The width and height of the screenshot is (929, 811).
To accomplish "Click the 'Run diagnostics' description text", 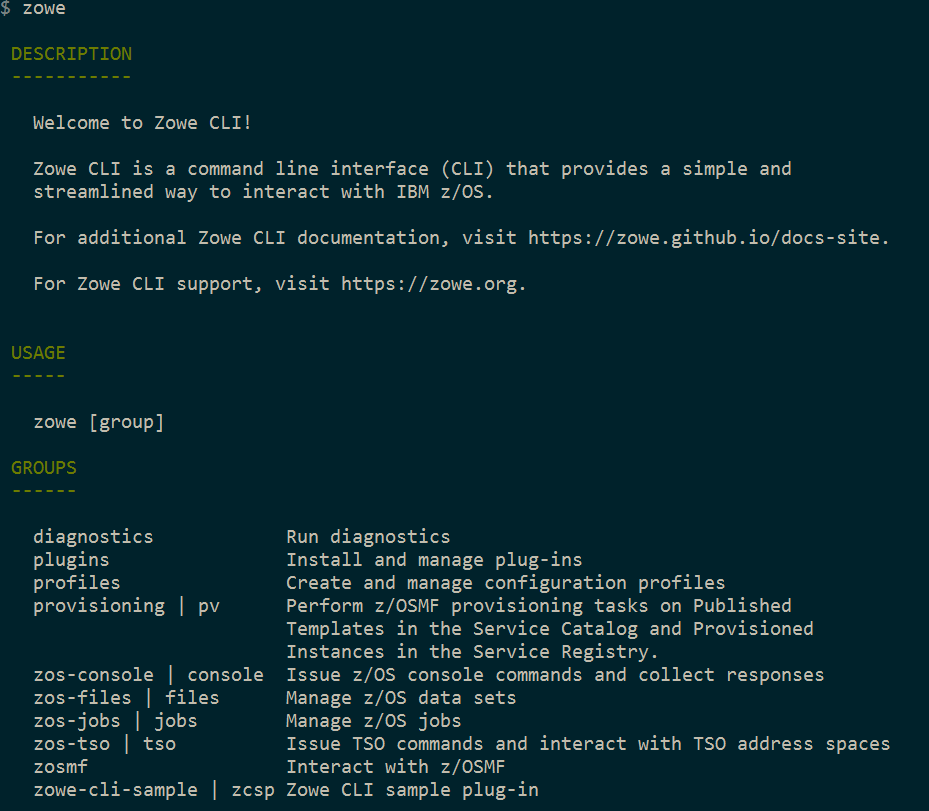I will [368, 537].
